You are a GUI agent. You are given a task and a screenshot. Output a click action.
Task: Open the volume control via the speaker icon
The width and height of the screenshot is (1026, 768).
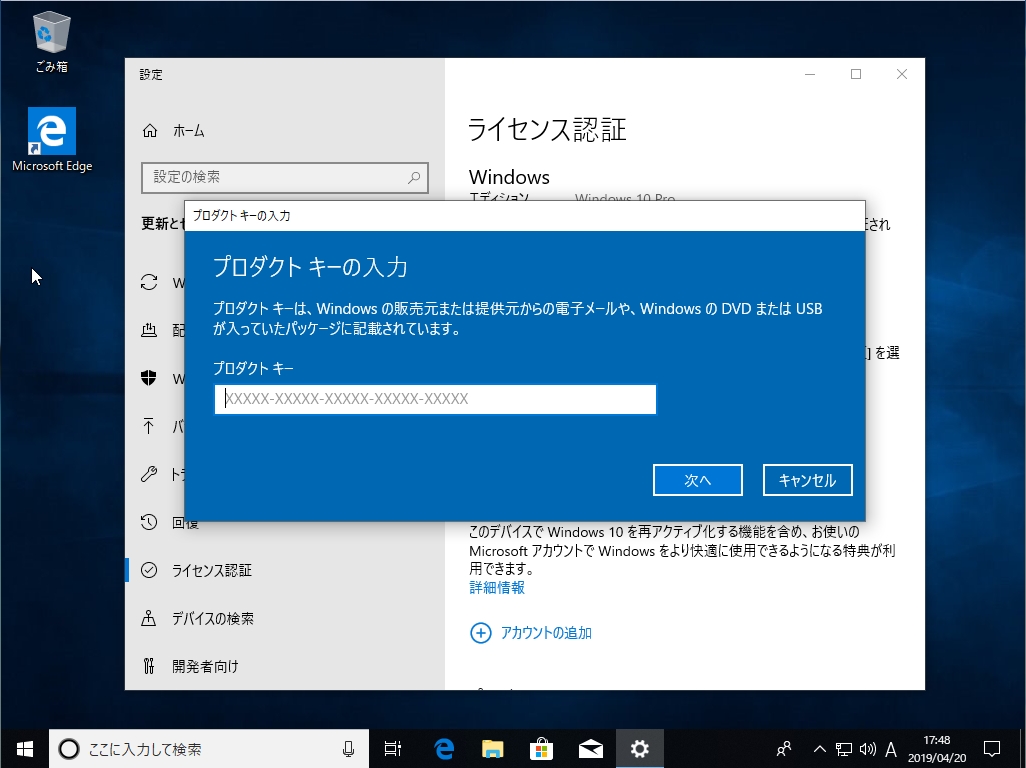point(866,747)
